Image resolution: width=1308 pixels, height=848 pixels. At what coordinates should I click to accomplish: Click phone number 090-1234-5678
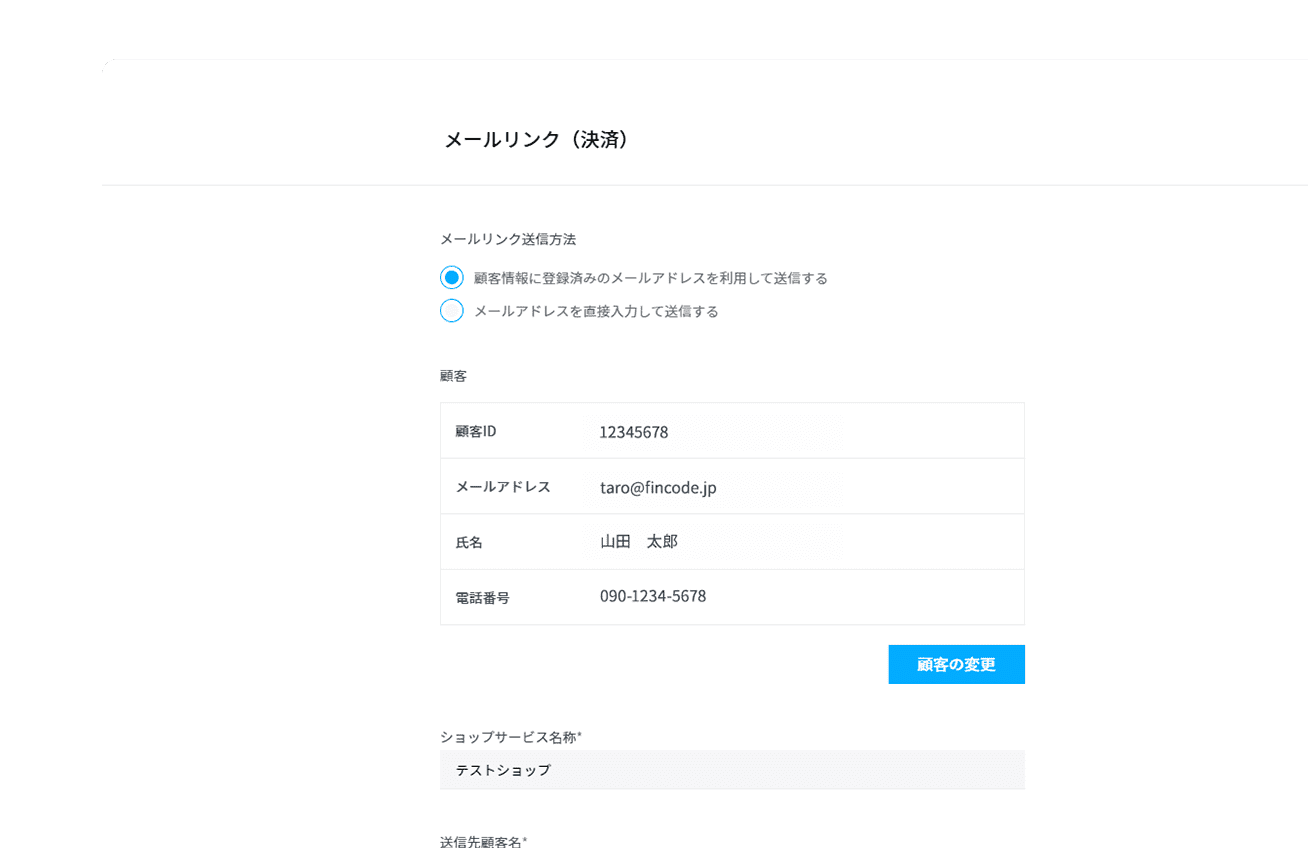coord(653,596)
